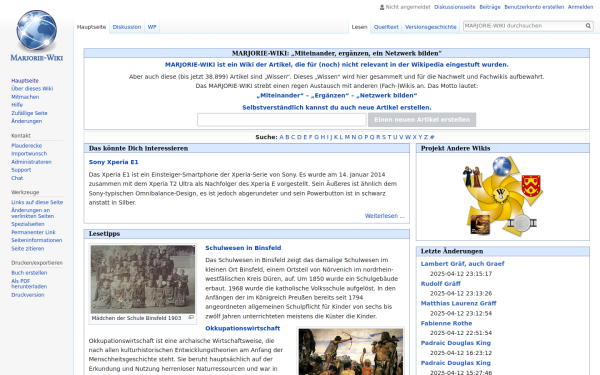This screenshot has width=600, height=375.
Task: Open Seiteninformationen link
Action: tap(36, 240)
